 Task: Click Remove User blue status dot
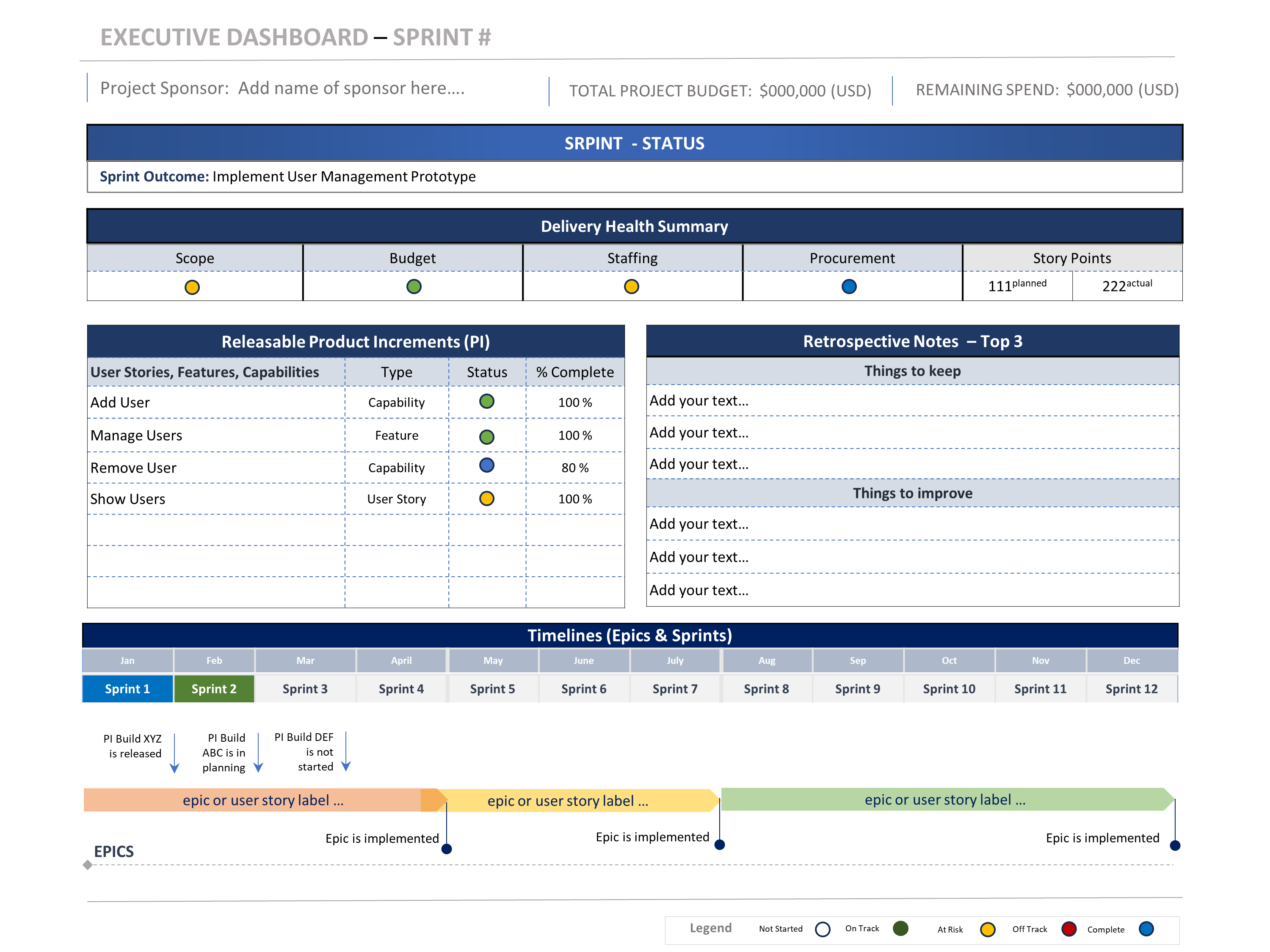point(486,465)
